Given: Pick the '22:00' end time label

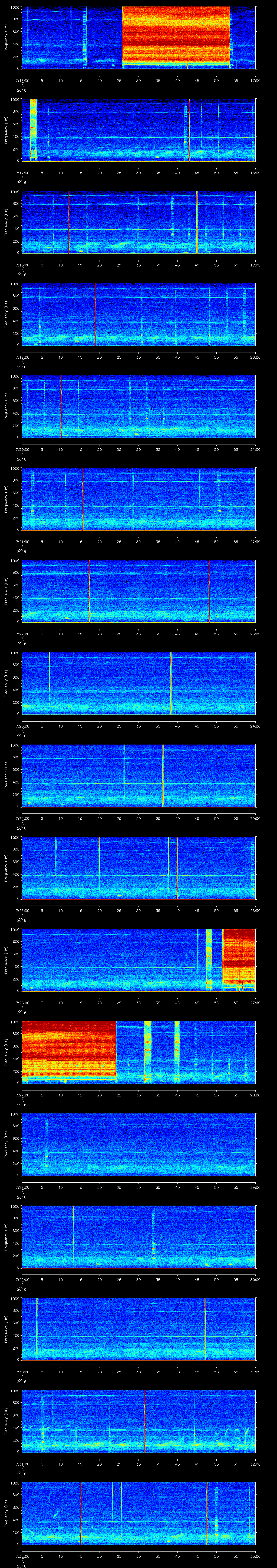Looking at the screenshot, I should tap(255, 542).
